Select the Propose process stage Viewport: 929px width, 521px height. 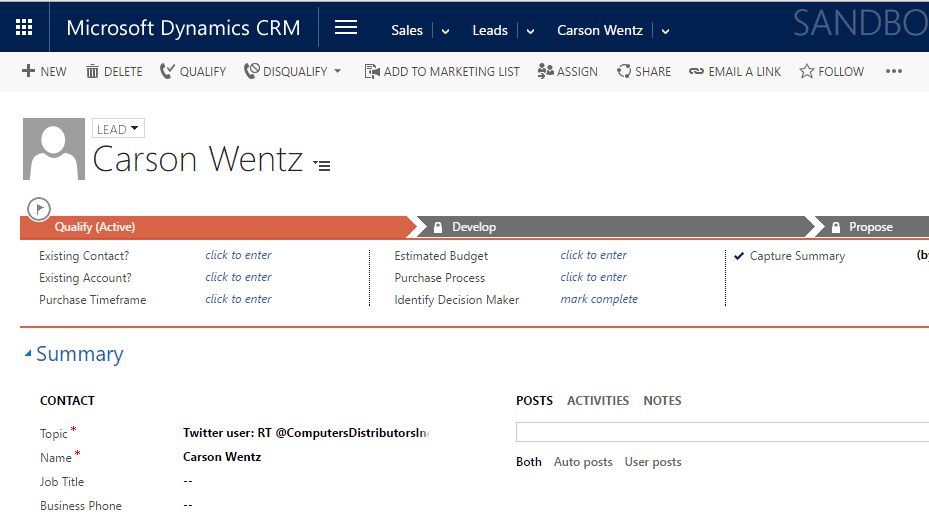click(872, 227)
